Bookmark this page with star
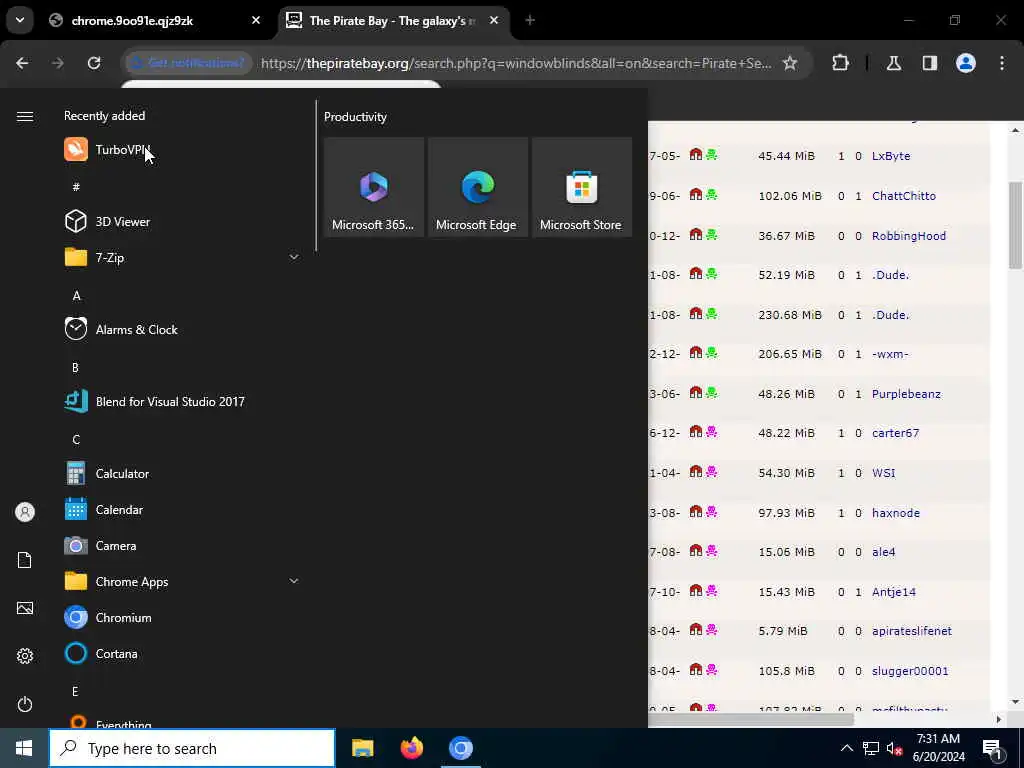The image size is (1024, 768). 790,63
